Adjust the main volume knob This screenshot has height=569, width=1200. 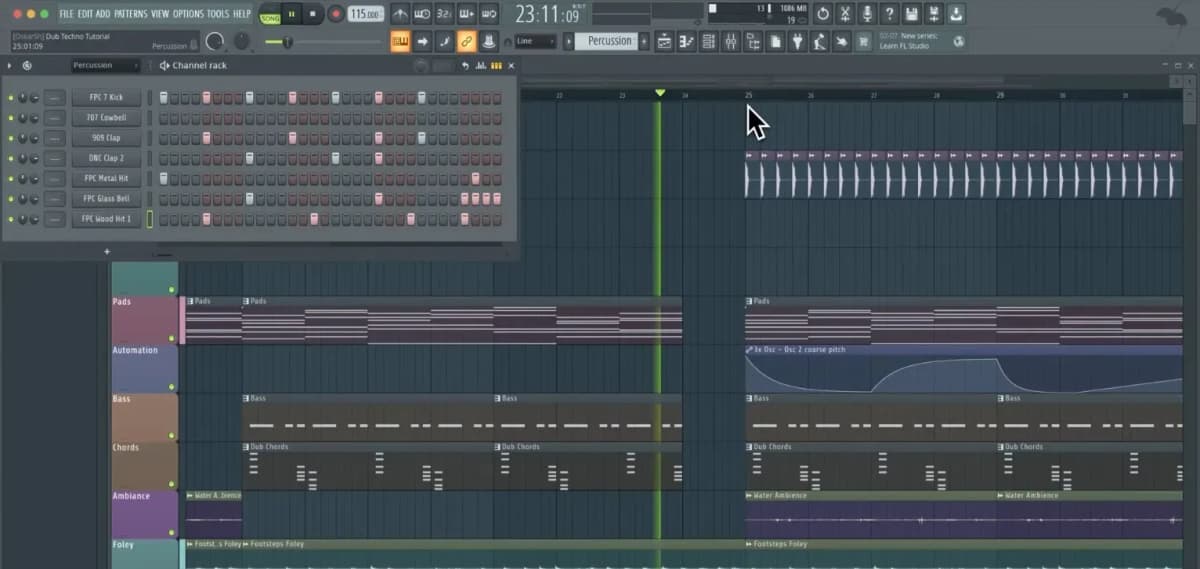point(215,42)
